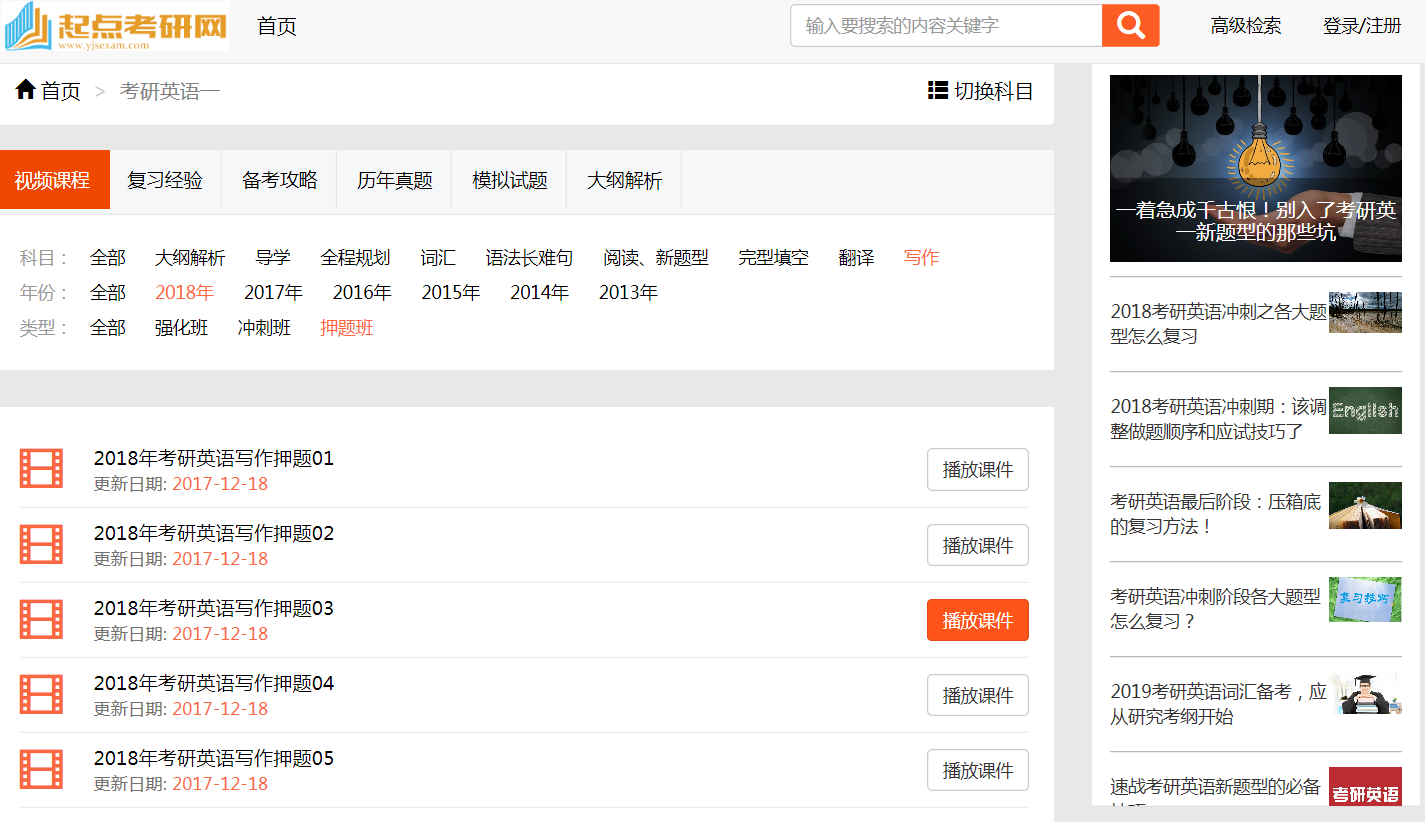Click film icon for 写作押题03

pos(41,619)
